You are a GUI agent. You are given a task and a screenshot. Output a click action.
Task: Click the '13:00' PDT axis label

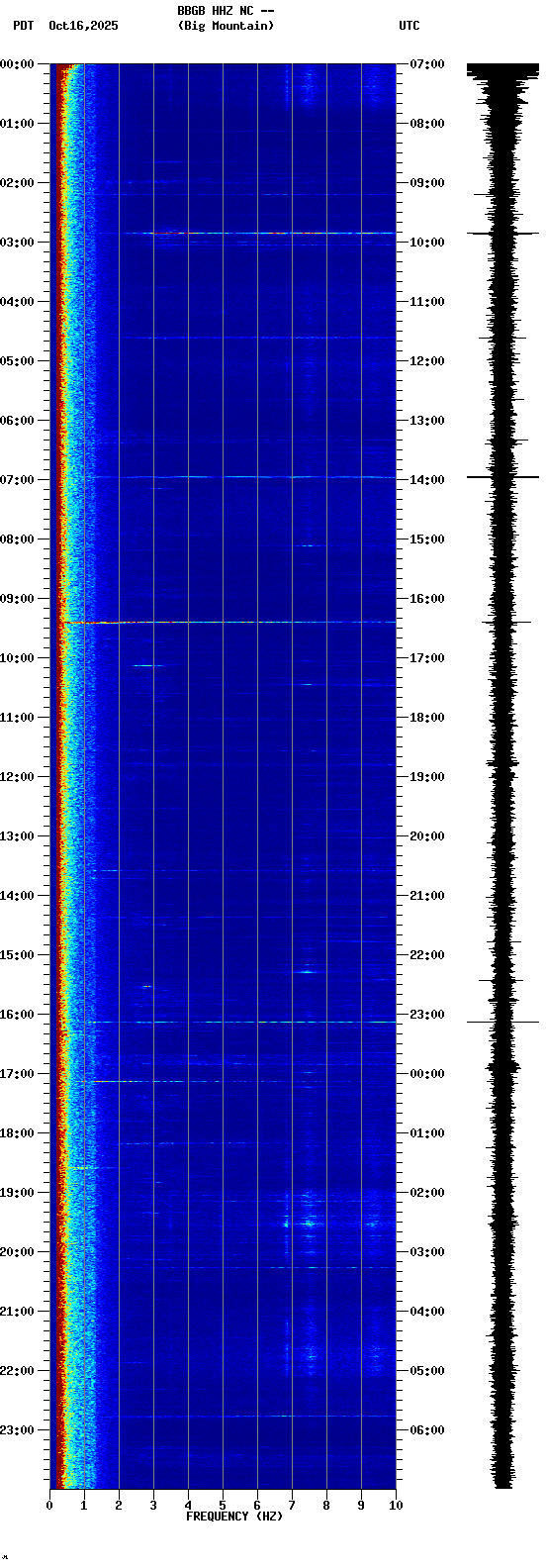[18, 836]
